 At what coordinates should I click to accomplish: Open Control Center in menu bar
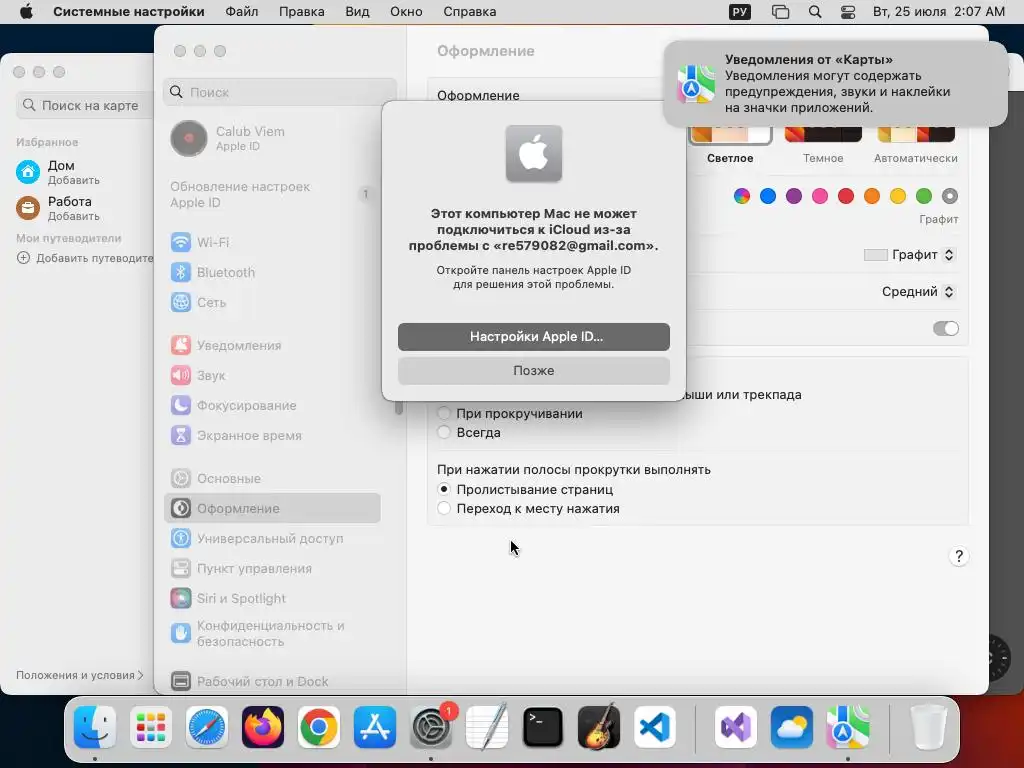click(x=848, y=12)
